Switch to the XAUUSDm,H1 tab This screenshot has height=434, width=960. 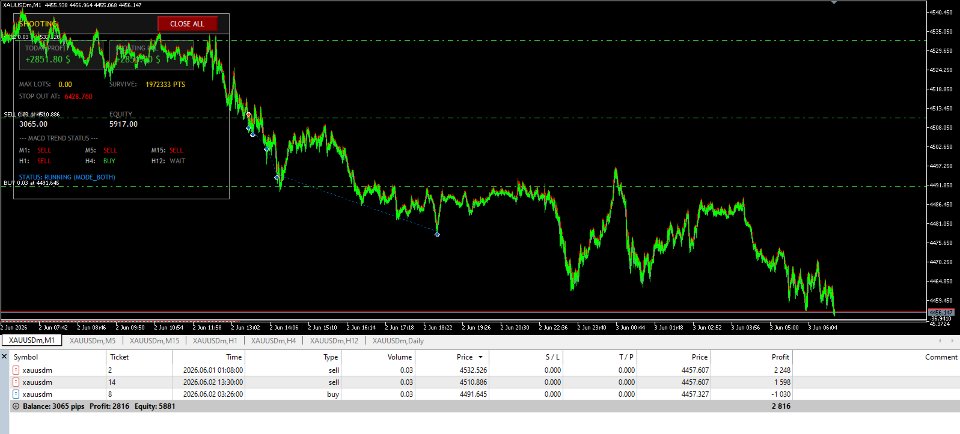(215, 341)
